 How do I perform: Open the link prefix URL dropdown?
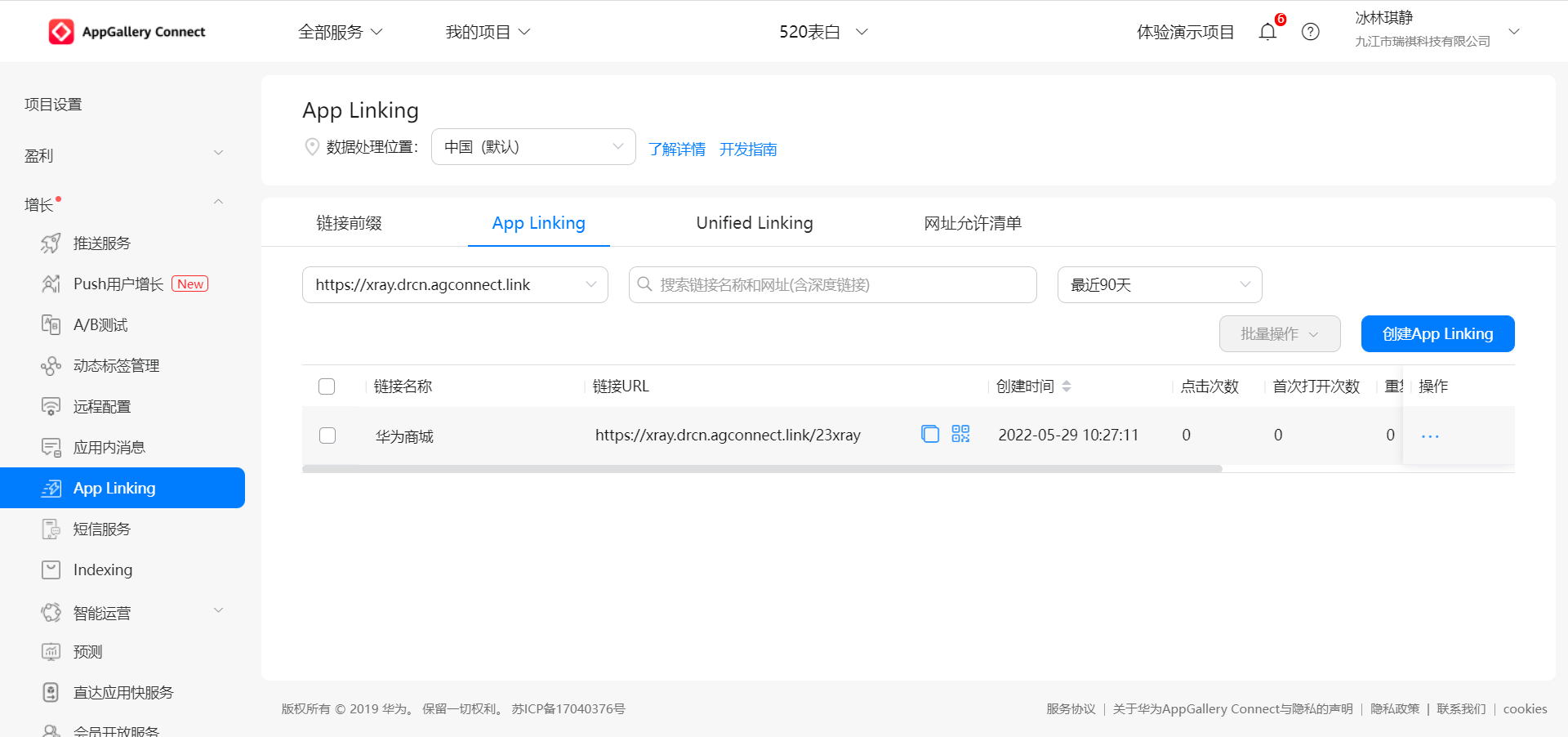pos(455,285)
